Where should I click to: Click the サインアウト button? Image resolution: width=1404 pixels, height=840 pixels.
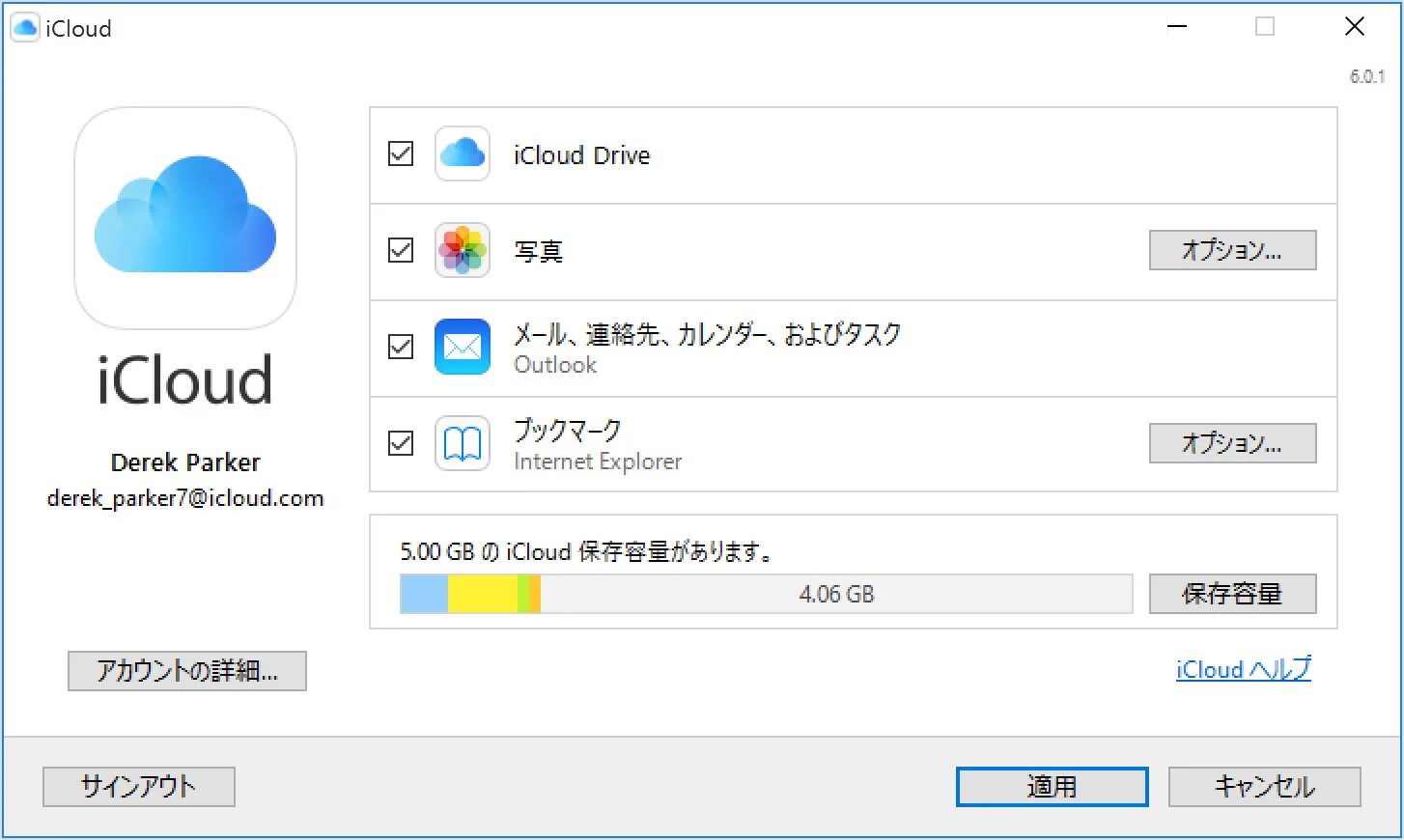(x=139, y=787)
